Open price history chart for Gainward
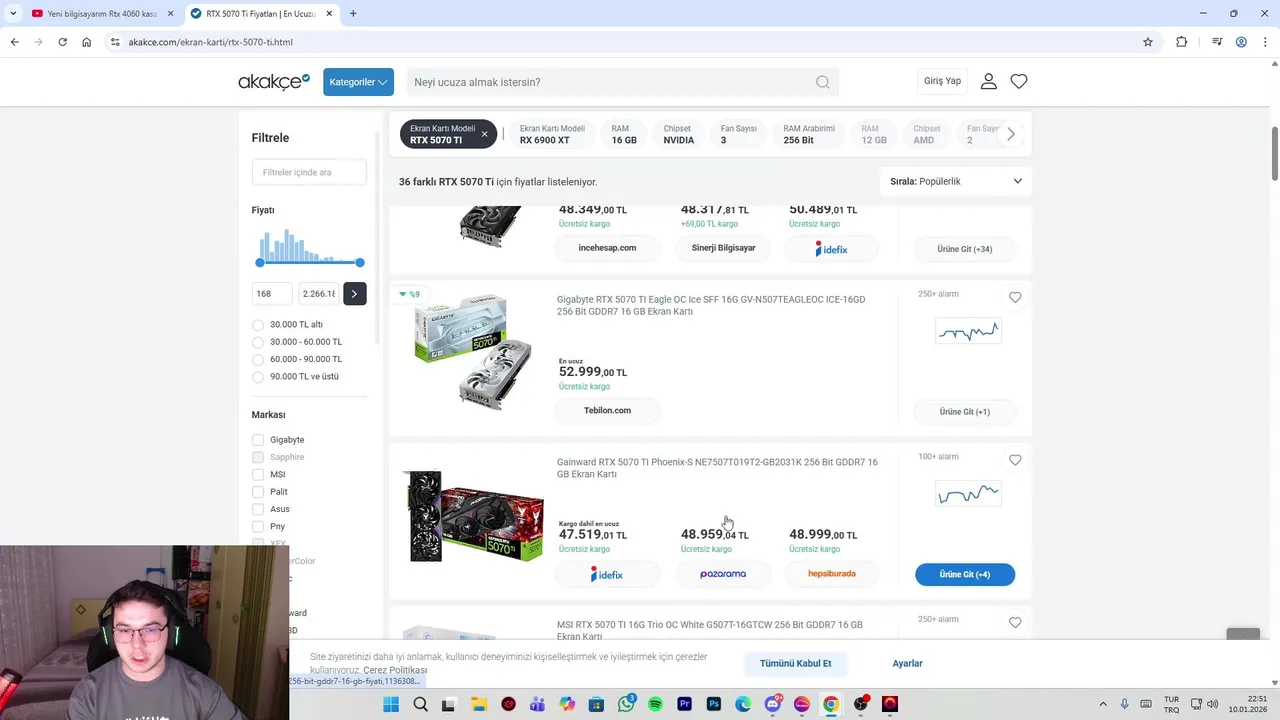The width and height of the screenshot is (1280, 720). 967,494
